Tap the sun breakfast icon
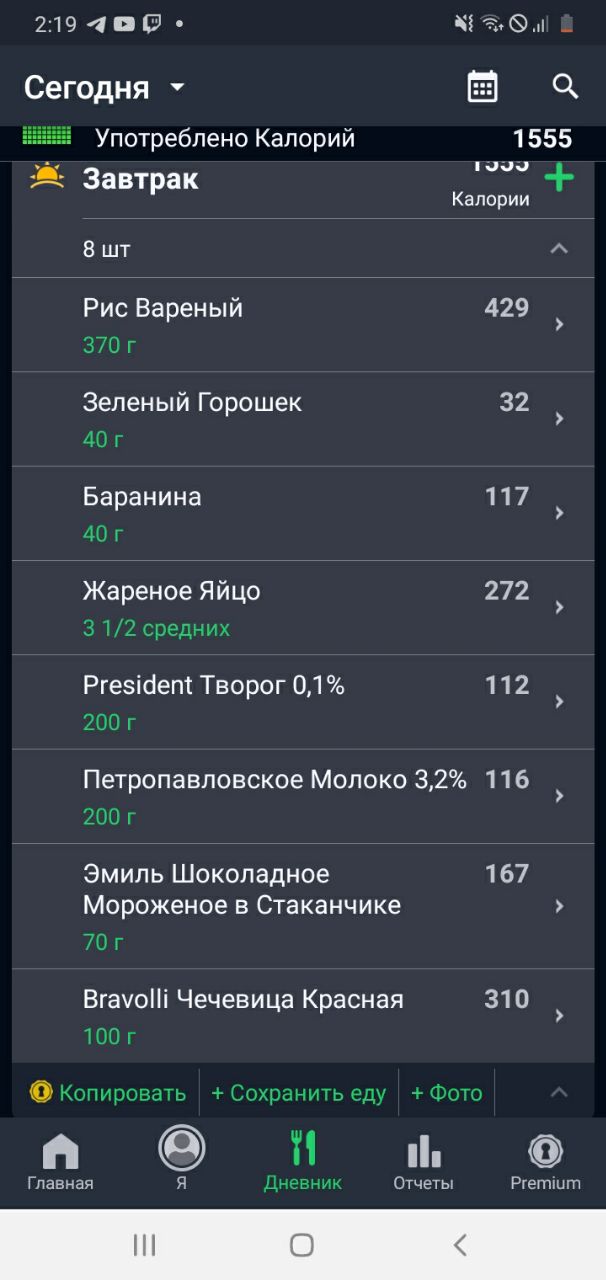Viewport: 606px width, 1280px height. (47, 177)
